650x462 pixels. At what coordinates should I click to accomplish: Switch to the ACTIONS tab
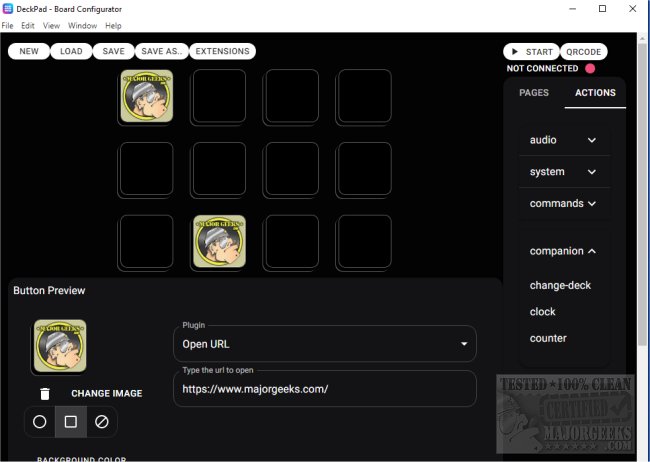[x=595, y=92]
